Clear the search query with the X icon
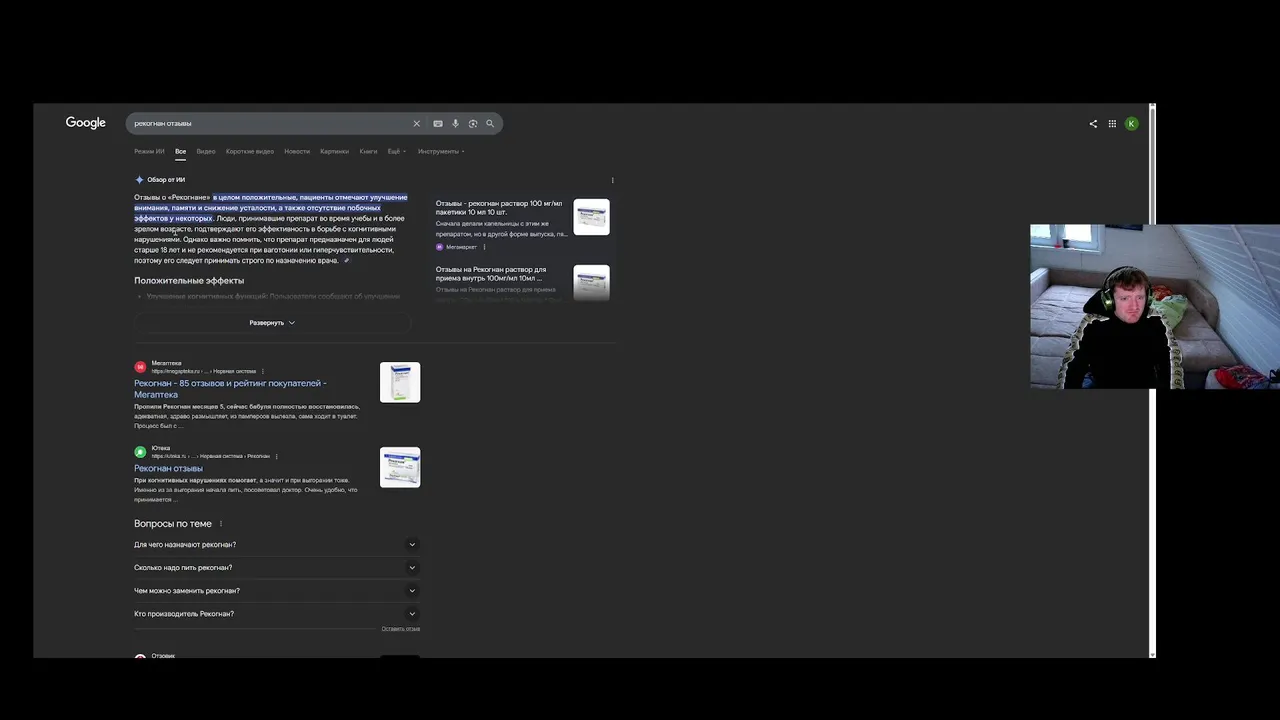Screen dimensions: 1280x720 (416, 124)
